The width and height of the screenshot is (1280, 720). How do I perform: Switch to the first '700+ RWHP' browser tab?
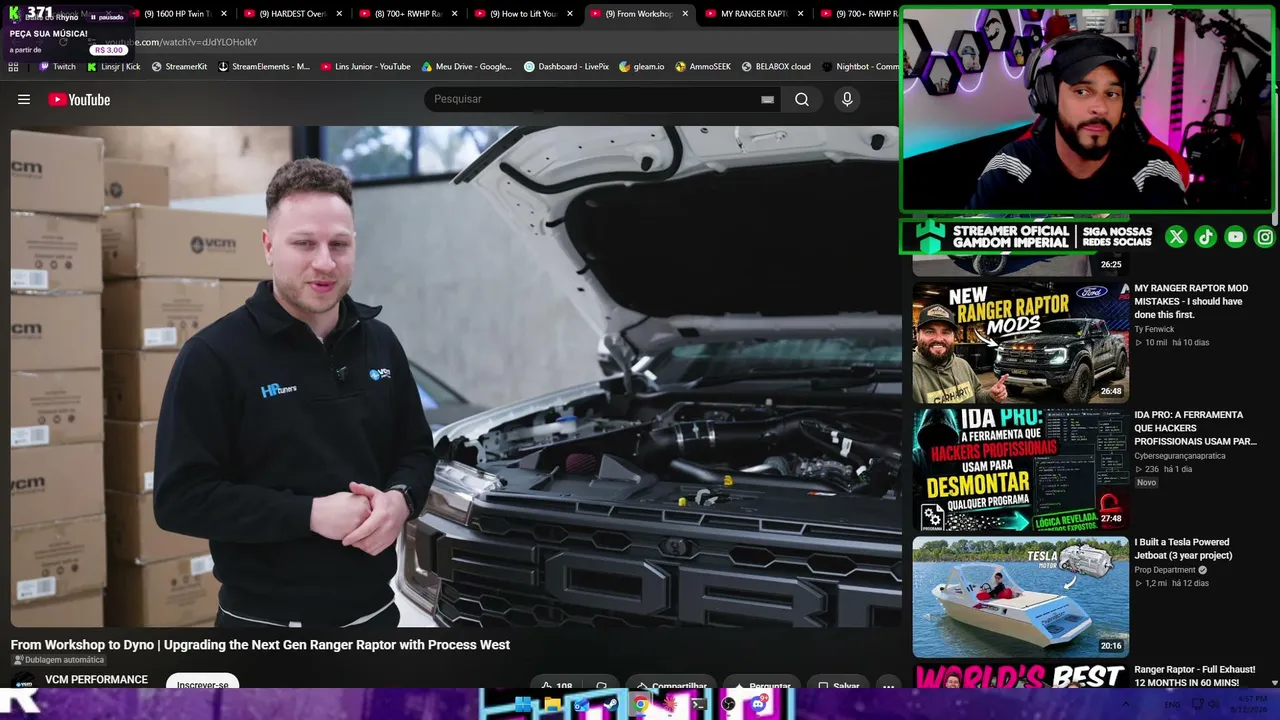click(x=408, y=14)
